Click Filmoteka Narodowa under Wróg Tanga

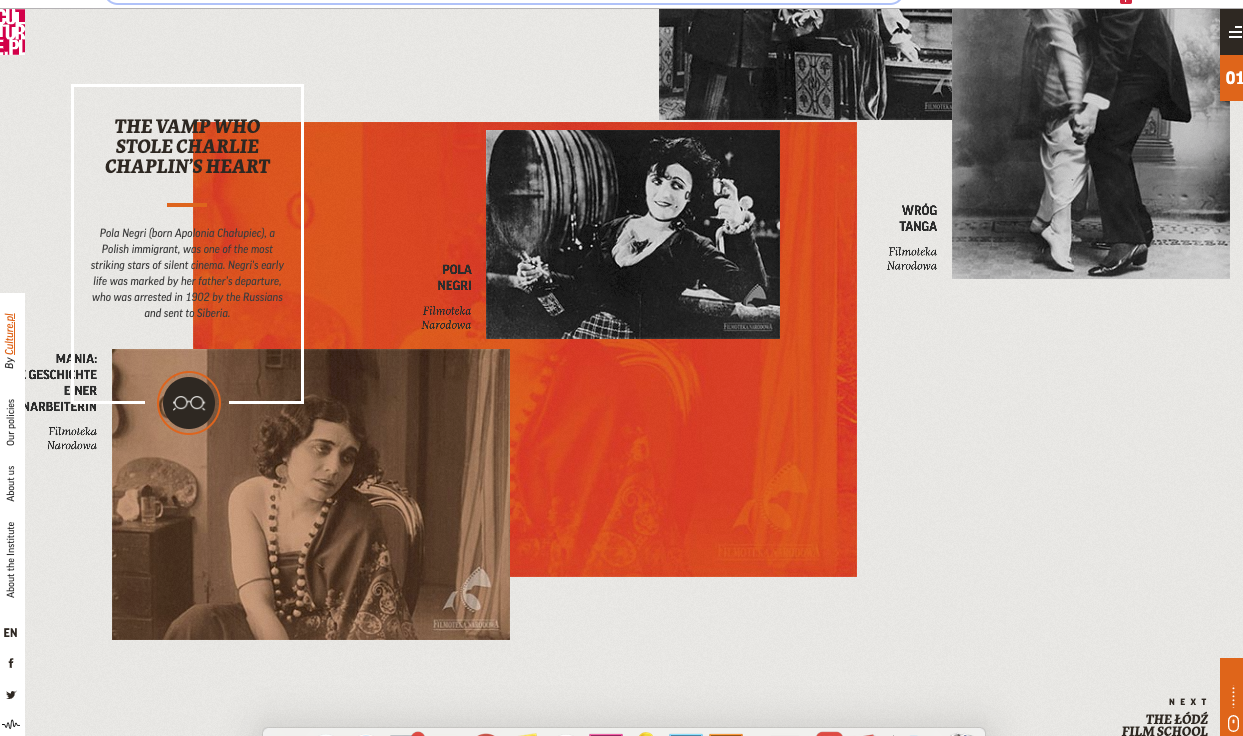[x=912, y=259]
